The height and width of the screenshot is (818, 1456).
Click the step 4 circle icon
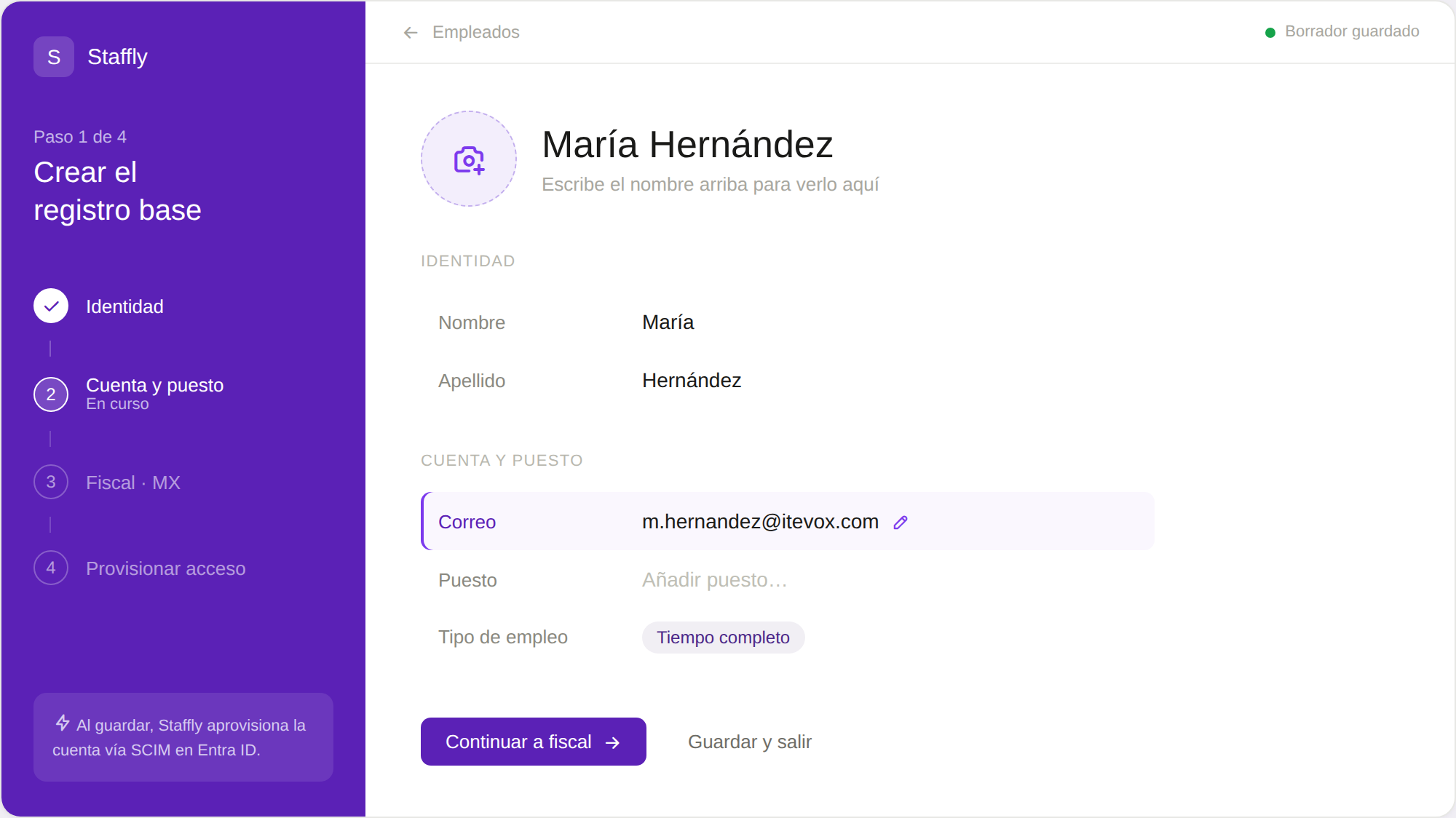(51, 568)
